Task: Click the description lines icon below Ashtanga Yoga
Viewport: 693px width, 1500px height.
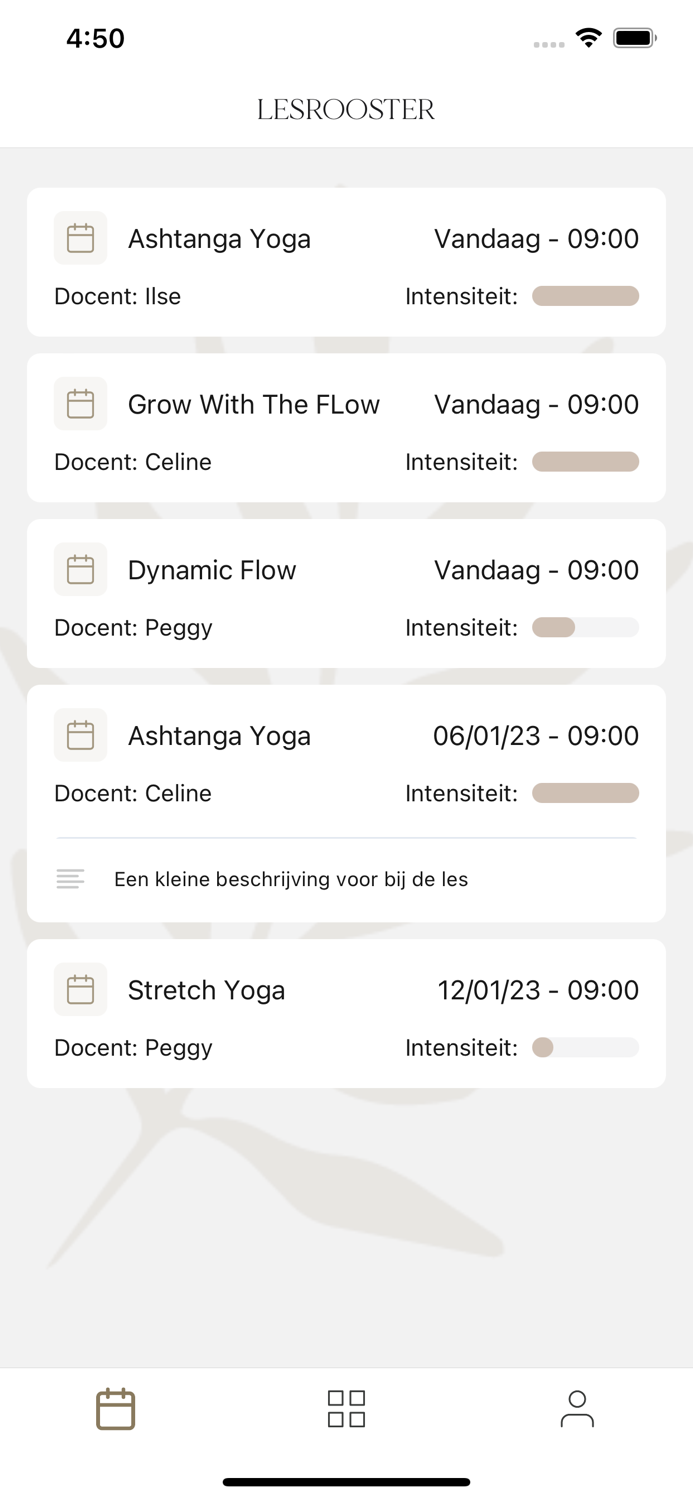Action: pos(69,879)
